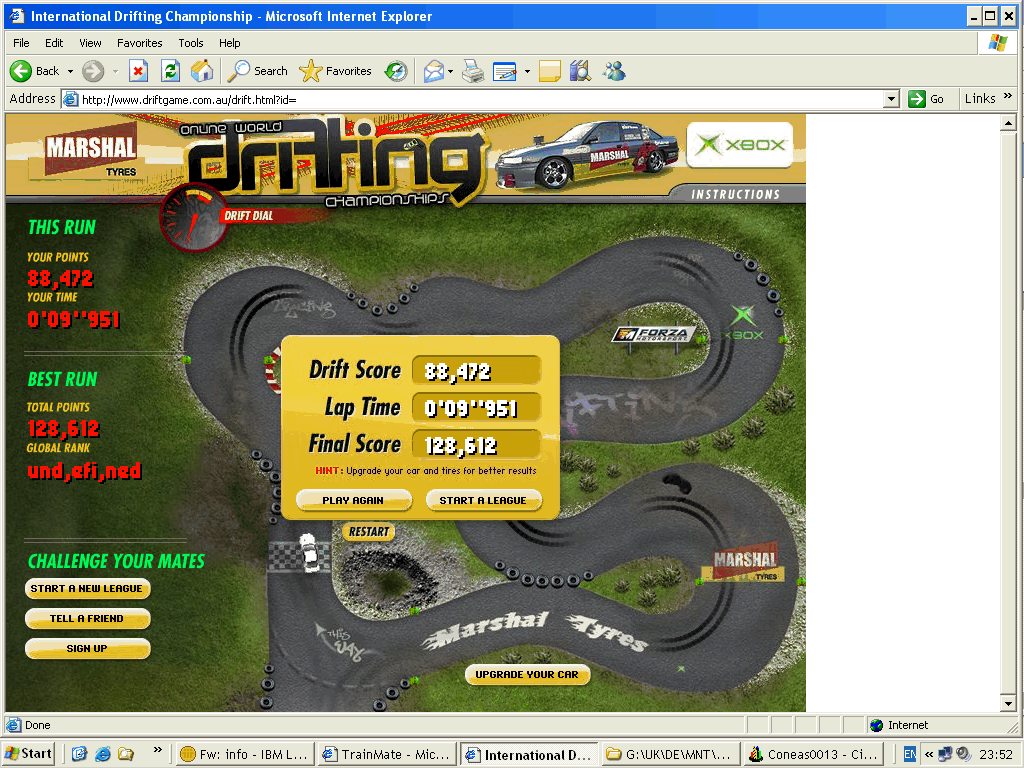Open the Quick Launch folder icon
This screenshot has width=1024, height=768.
tap(125, 754)
